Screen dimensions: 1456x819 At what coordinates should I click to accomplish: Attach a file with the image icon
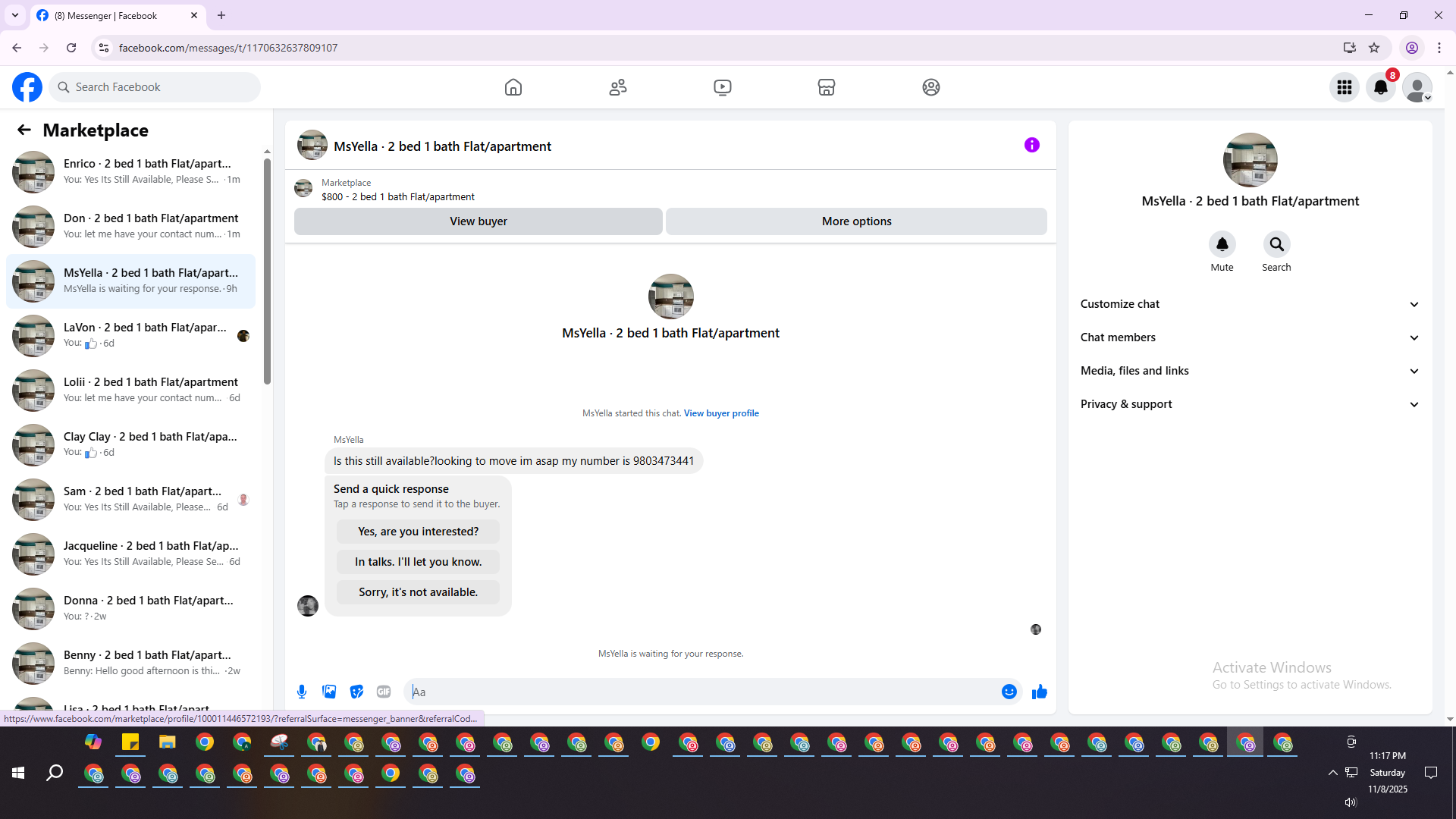coord(329,692)
